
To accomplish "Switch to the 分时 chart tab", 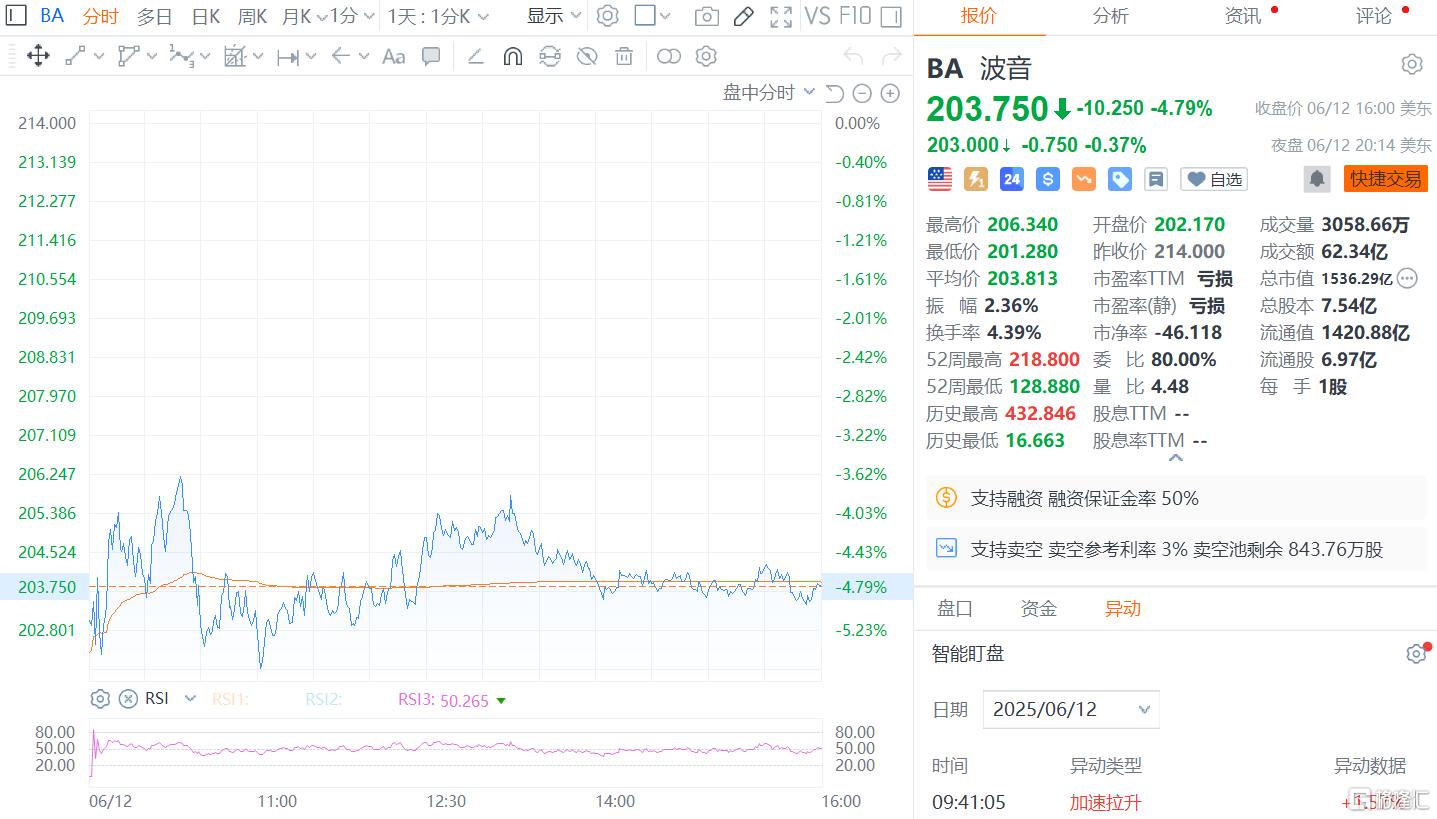I will [x=100, y=16].
